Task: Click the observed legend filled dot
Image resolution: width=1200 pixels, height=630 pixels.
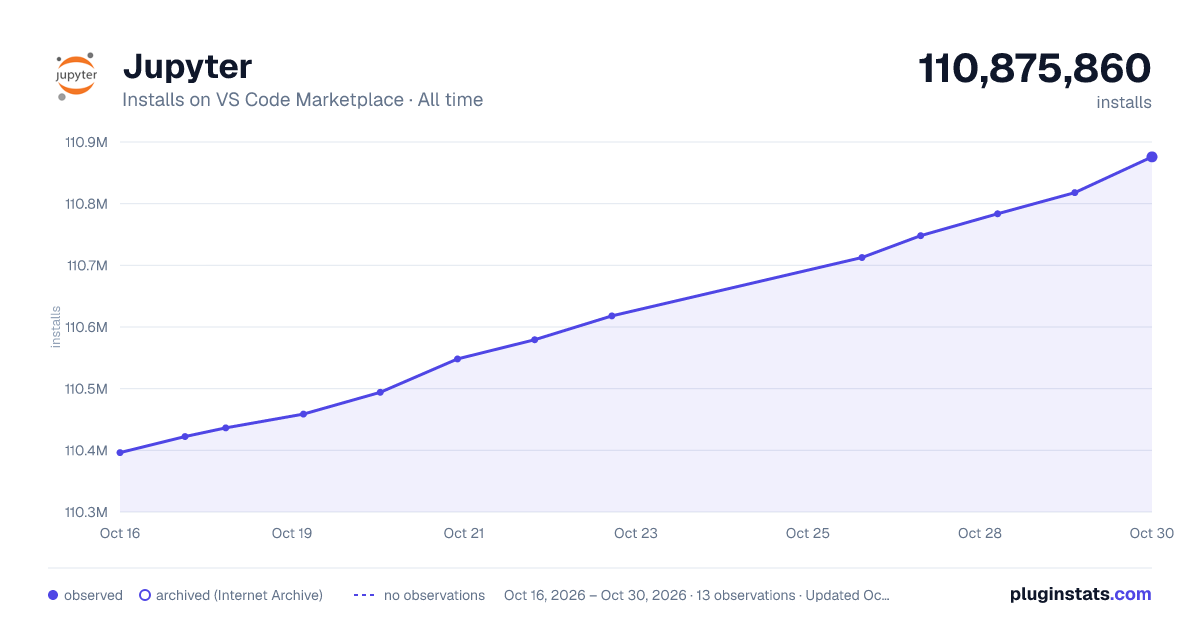Action: click(53, 595)
